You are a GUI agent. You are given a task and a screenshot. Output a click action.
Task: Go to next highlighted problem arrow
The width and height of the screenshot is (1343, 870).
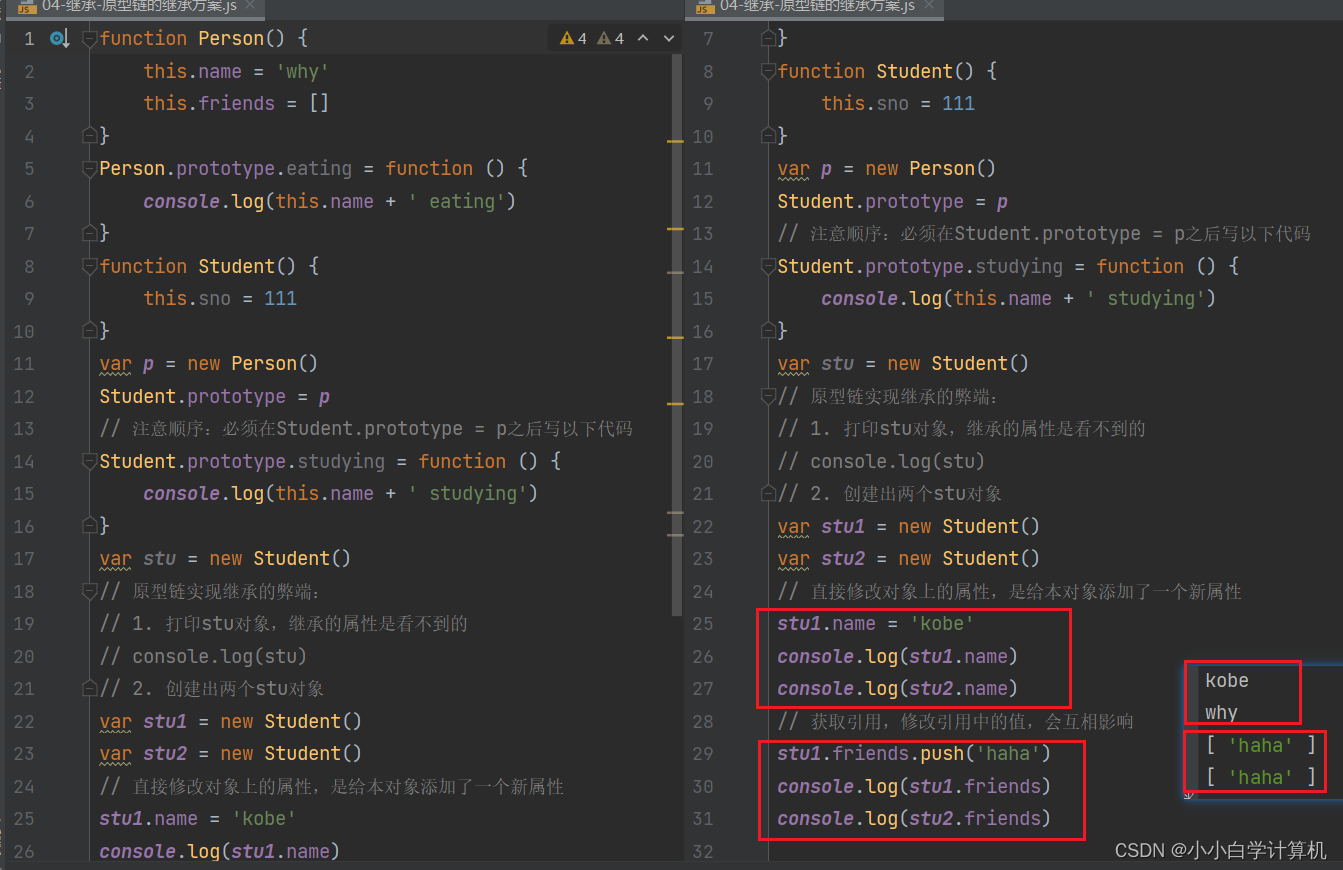click(x=669, y=39)
